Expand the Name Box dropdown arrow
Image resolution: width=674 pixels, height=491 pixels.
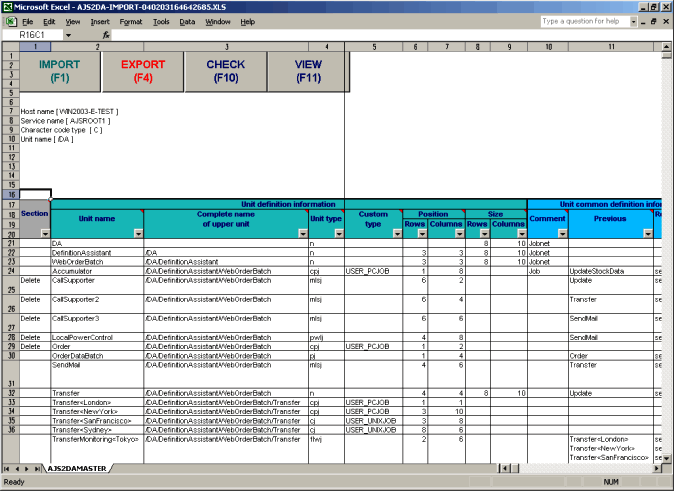[68, 34]
